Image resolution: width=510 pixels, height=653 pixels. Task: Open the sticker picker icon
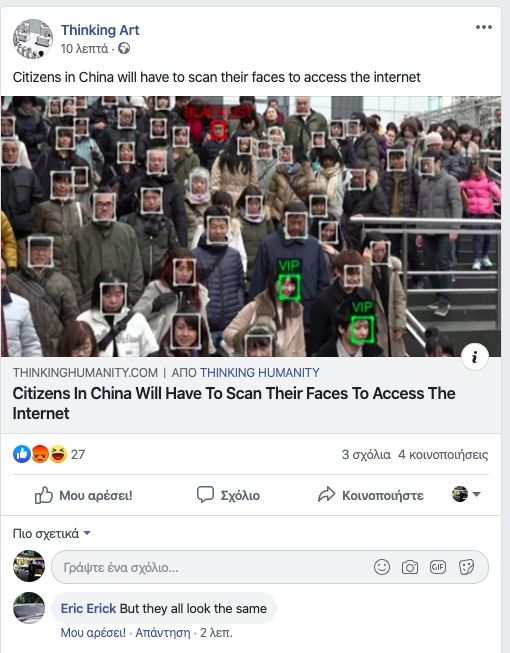tap(466, 567)
